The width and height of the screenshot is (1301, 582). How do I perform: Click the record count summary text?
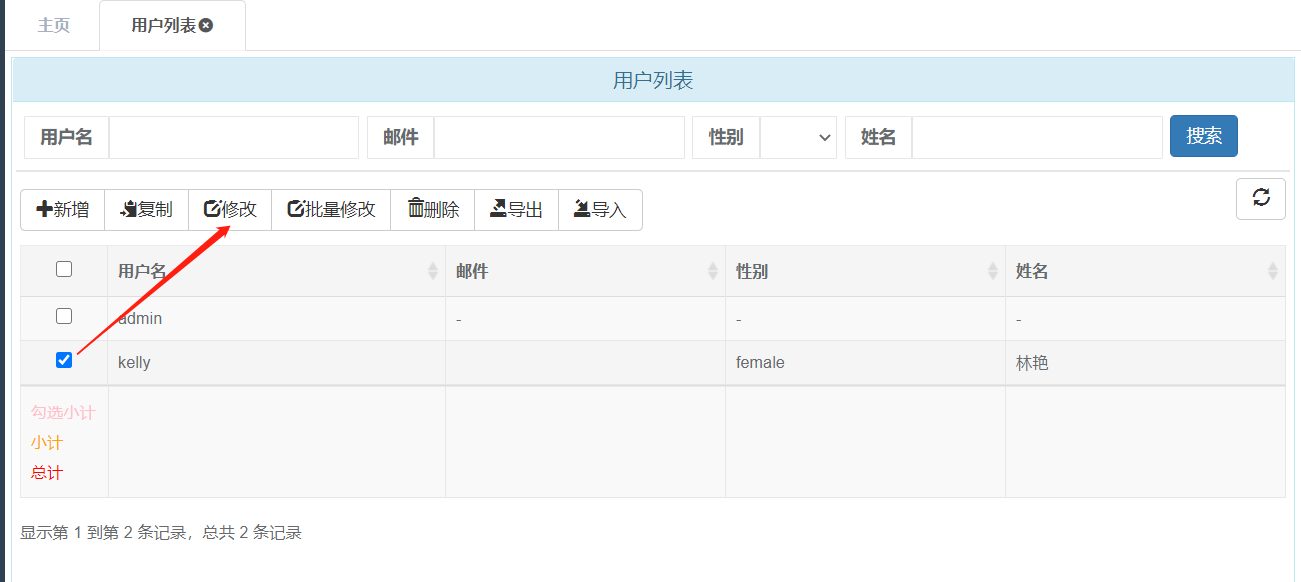coord(161,533)
